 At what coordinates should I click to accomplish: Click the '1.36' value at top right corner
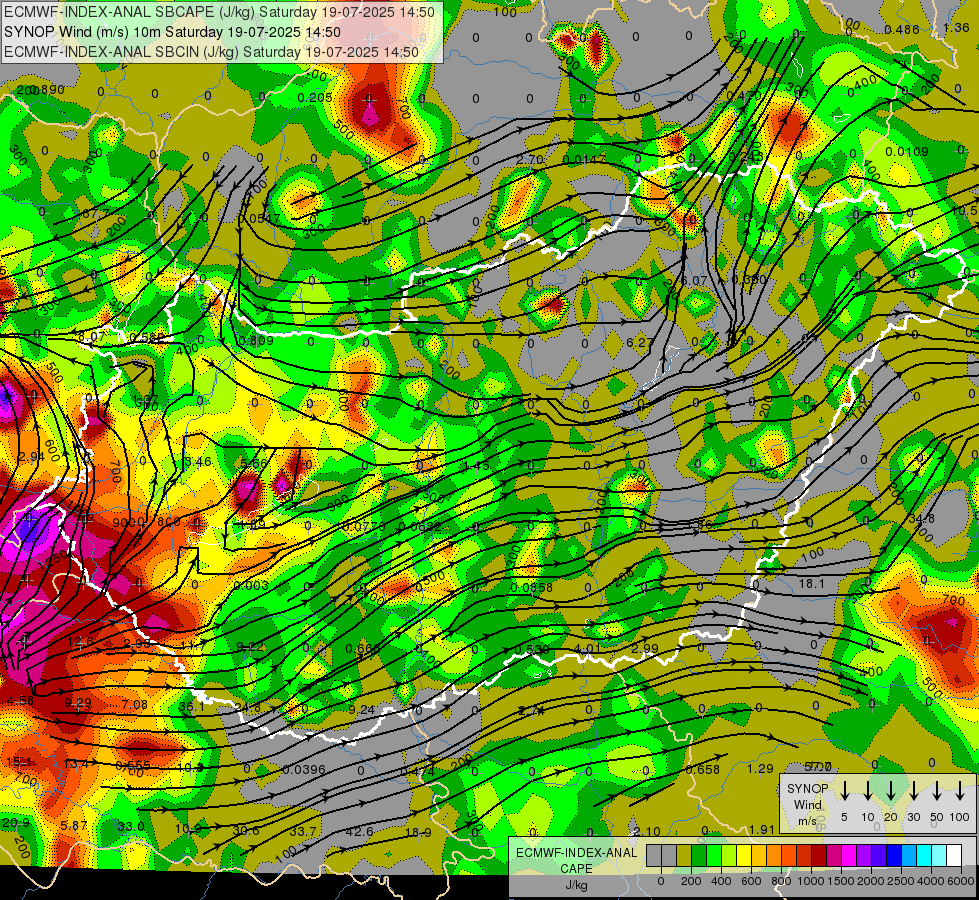(x=956, y=27)
